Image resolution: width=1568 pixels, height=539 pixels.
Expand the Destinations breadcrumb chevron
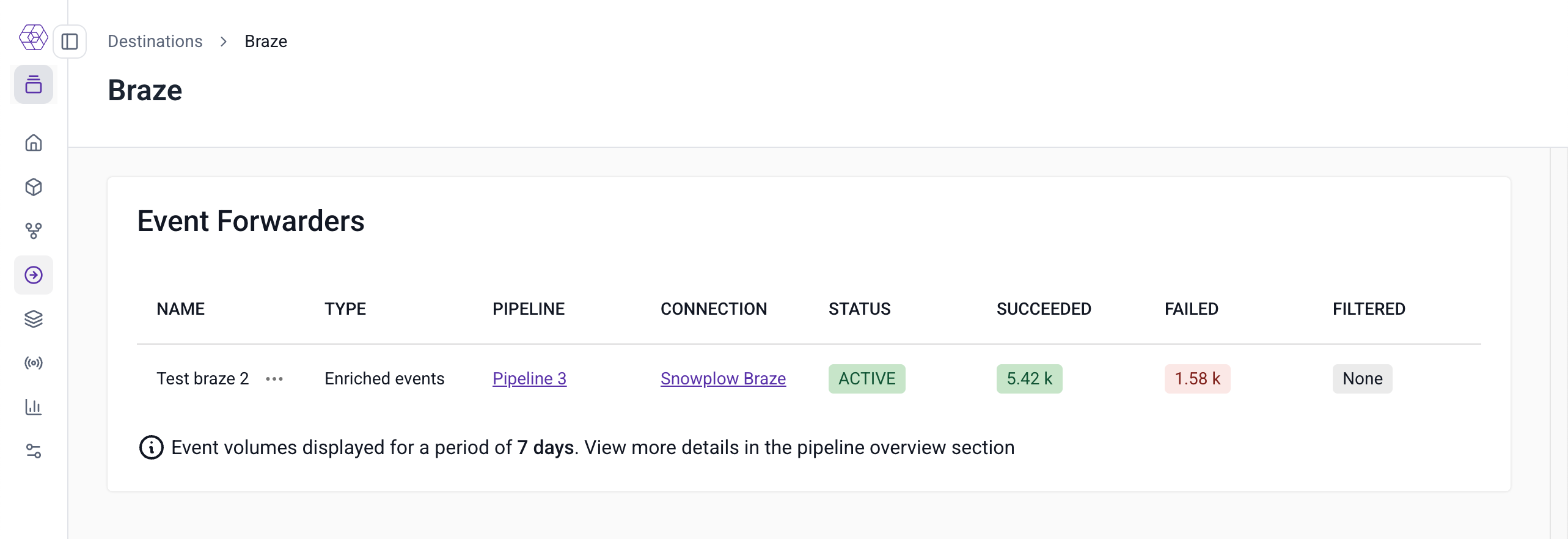pyautogui.click(x=224, y=41)
